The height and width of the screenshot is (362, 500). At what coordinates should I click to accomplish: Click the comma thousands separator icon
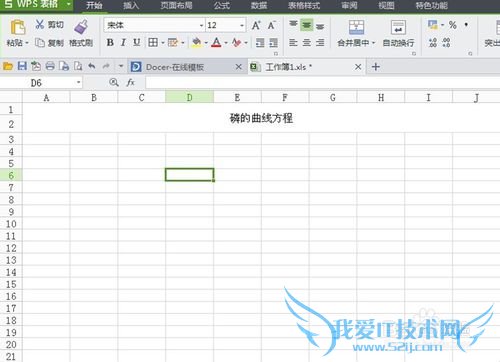click(x=466, y=25)
